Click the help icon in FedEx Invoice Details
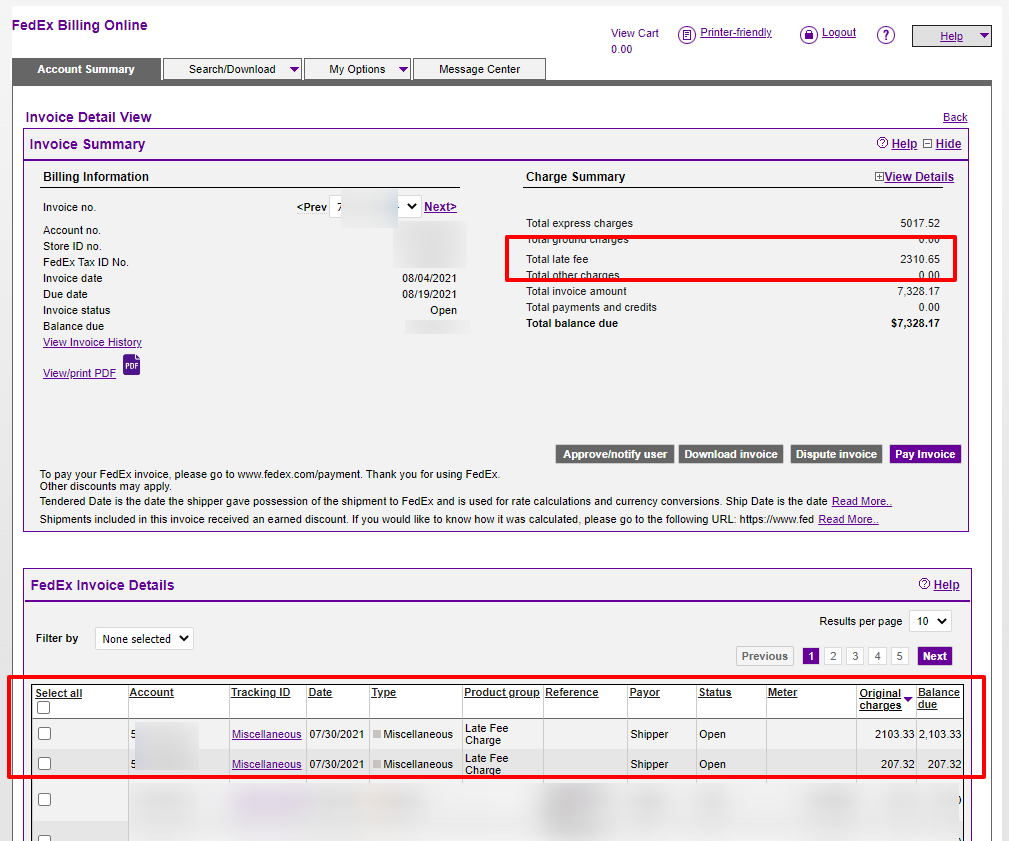This screenshot has height=841, width=1009. tap(924, 584)
